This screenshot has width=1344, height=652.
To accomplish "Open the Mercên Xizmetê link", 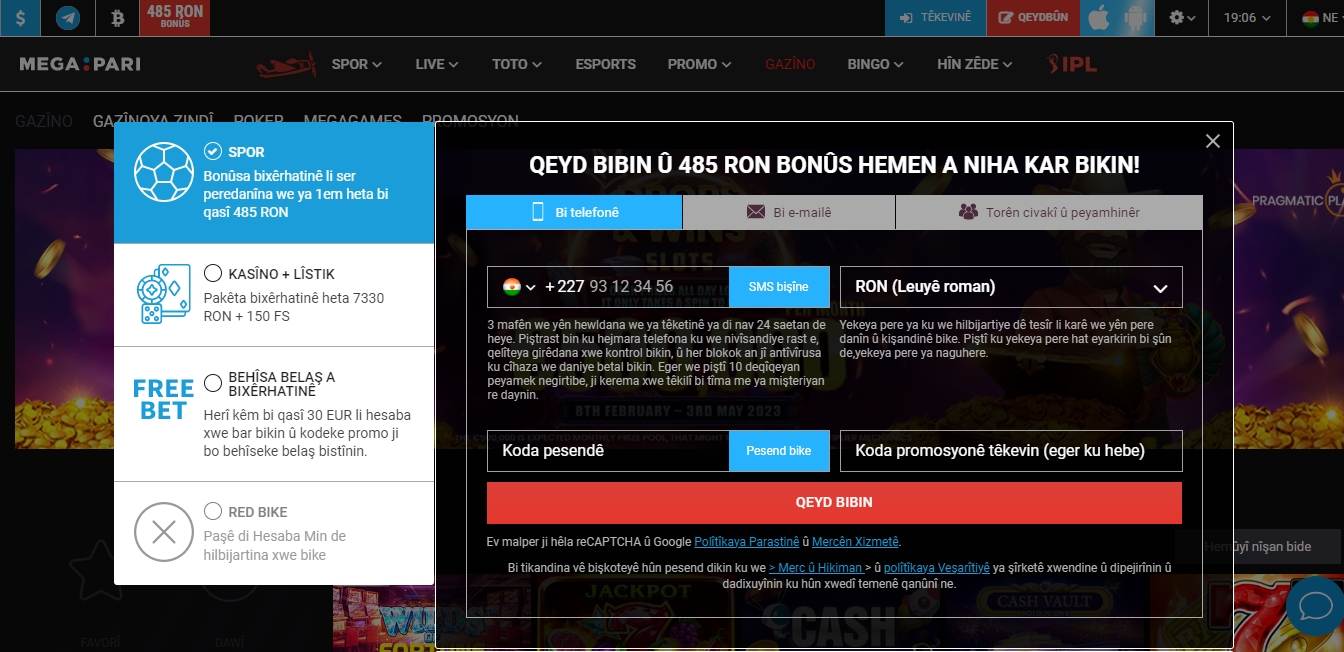I will (856, 542).
